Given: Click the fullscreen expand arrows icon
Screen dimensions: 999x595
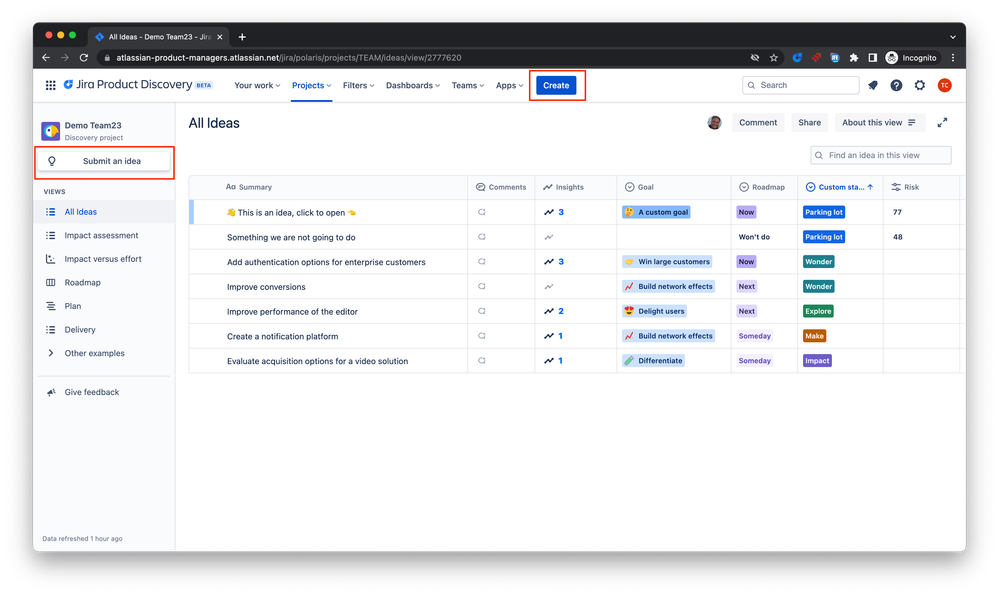Looking at the screenshot, I should [942, 123].
